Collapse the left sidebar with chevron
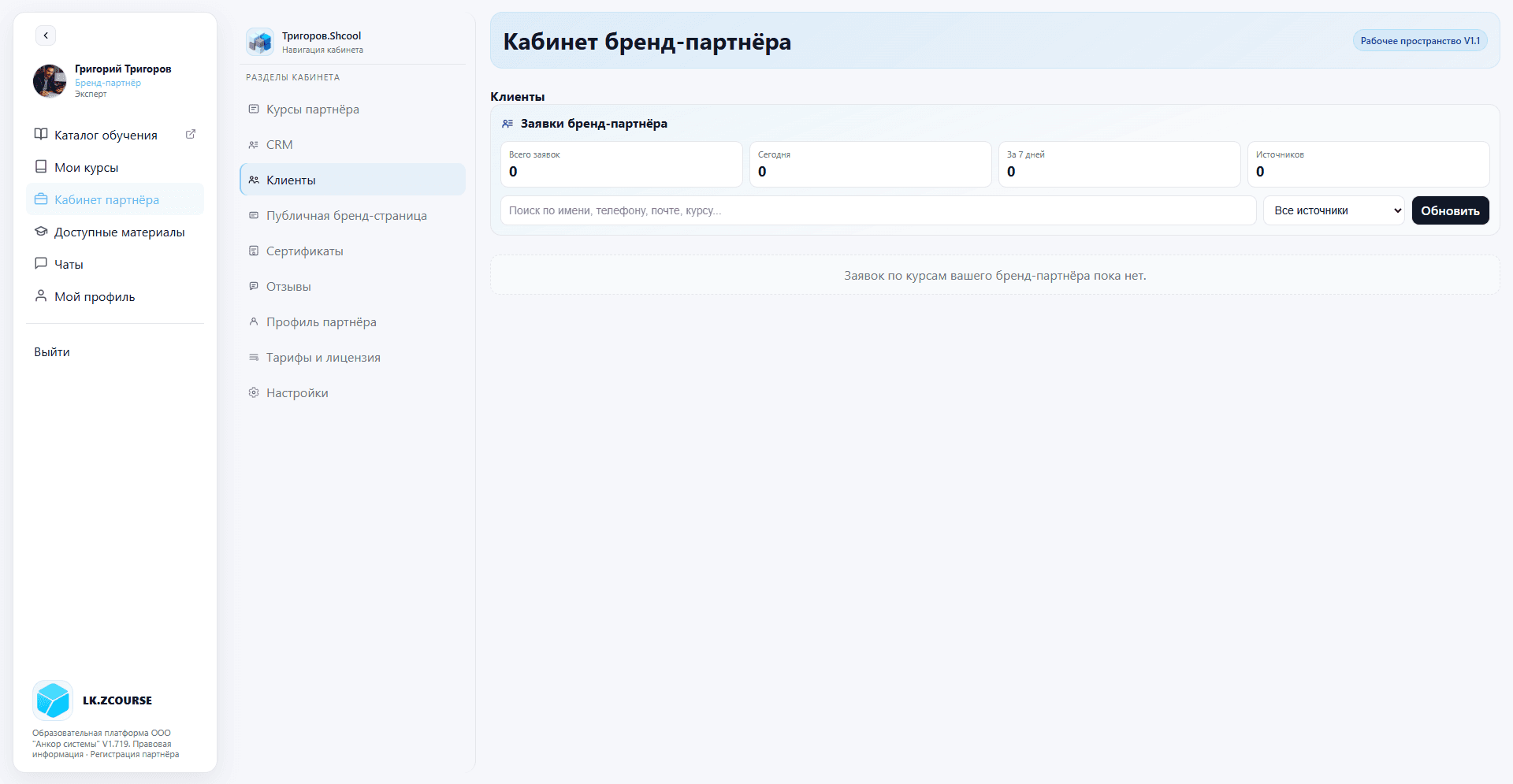This screenshot has height=784, width=1513. (x=46, y=35)
